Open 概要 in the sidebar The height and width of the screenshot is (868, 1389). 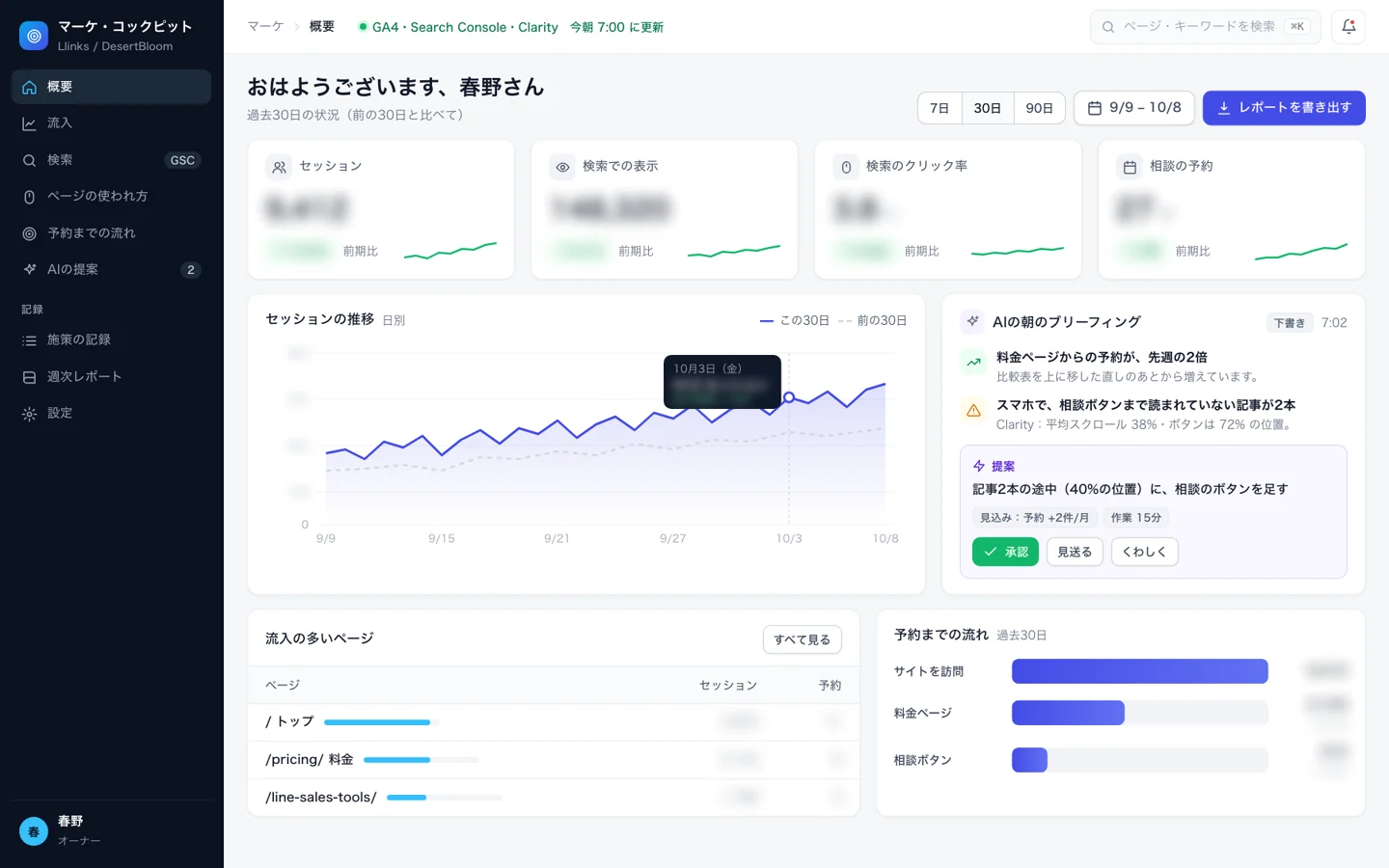[x=111, y=87]
